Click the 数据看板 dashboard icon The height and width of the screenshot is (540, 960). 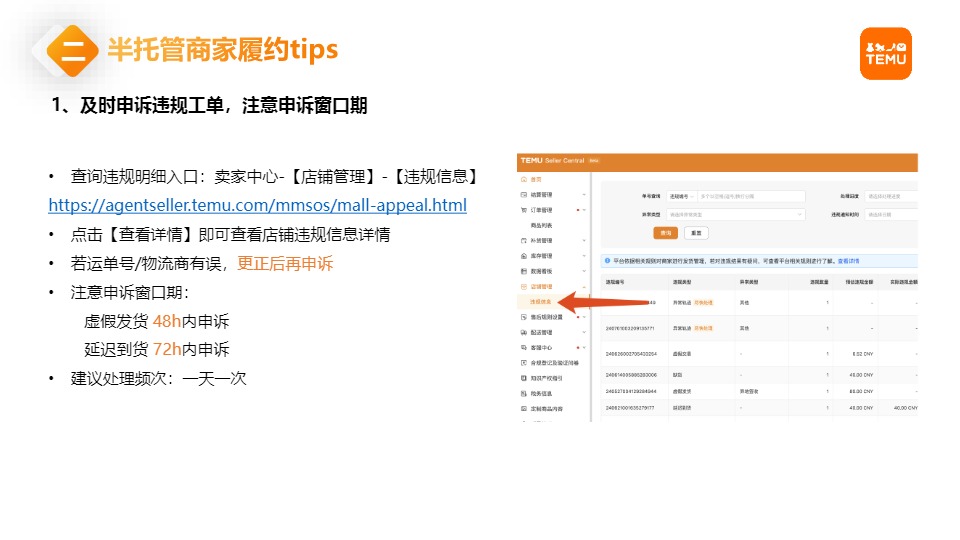pos(522,271)
